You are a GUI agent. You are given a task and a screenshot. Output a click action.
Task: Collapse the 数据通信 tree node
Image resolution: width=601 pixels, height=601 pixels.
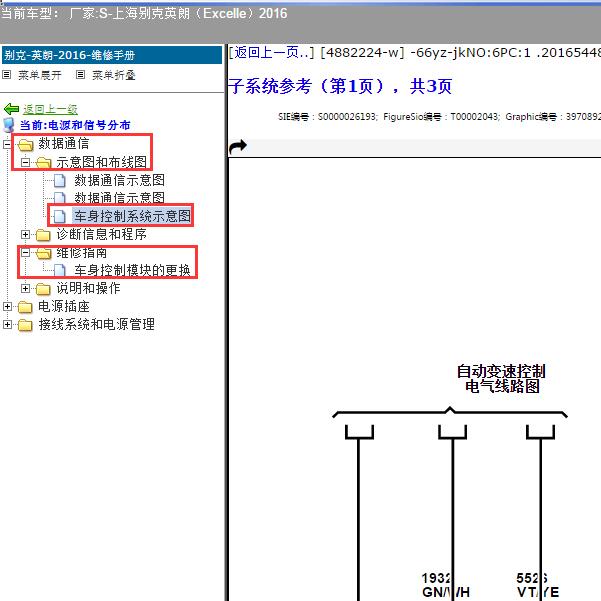7,145
